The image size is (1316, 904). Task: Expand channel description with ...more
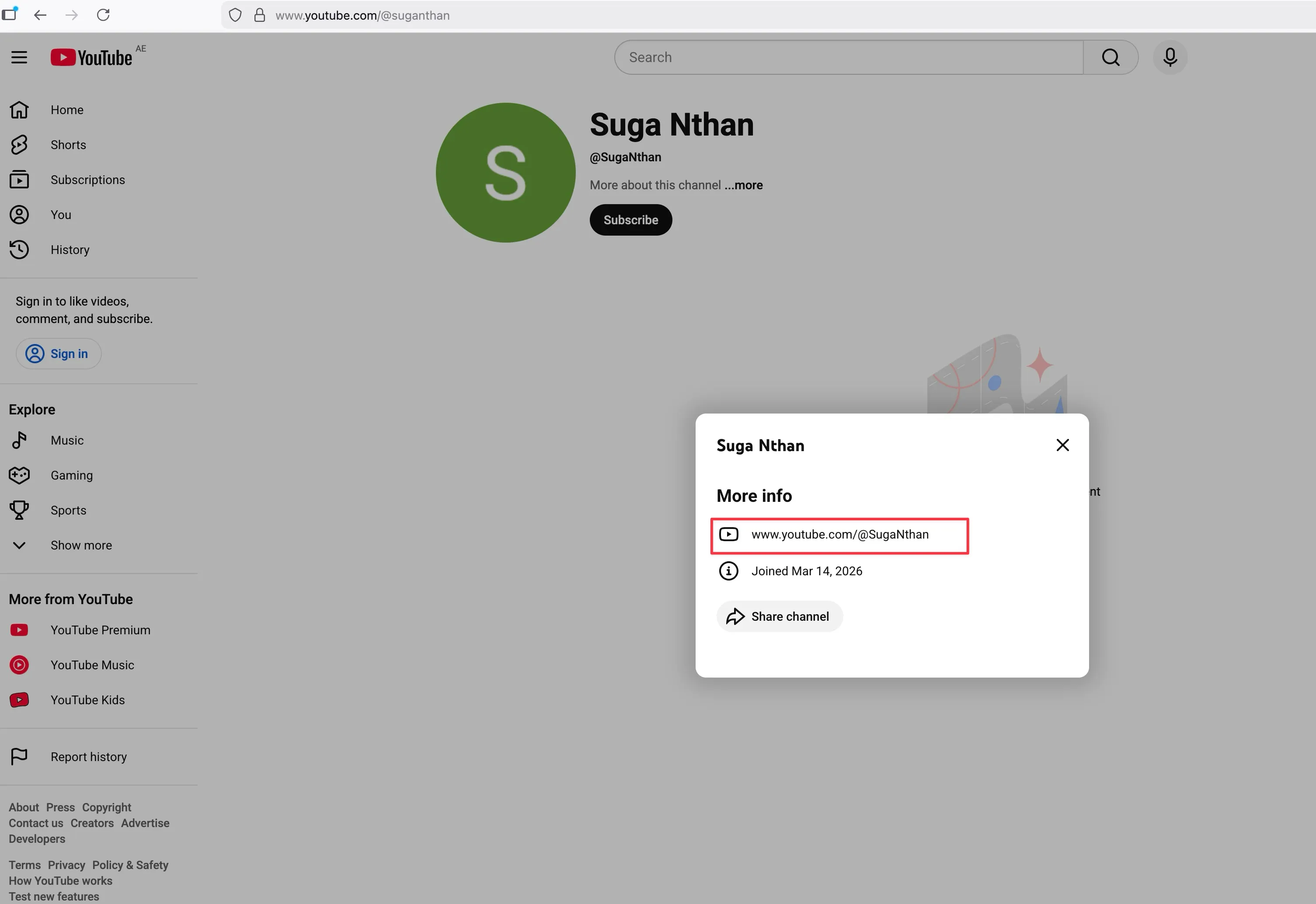coord(743,185)
